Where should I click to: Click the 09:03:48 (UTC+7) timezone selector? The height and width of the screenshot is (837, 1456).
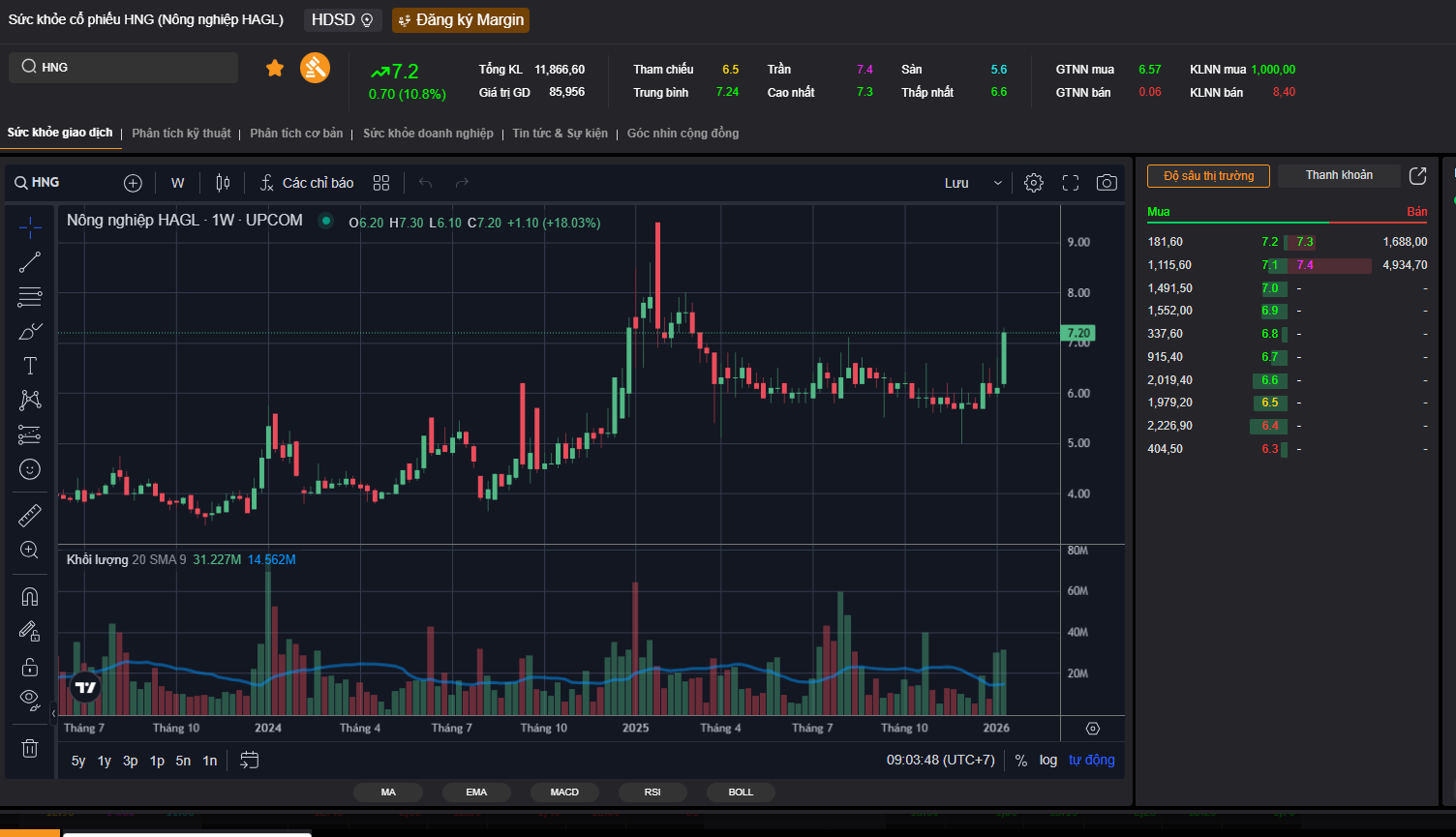(x=941, y=761)
